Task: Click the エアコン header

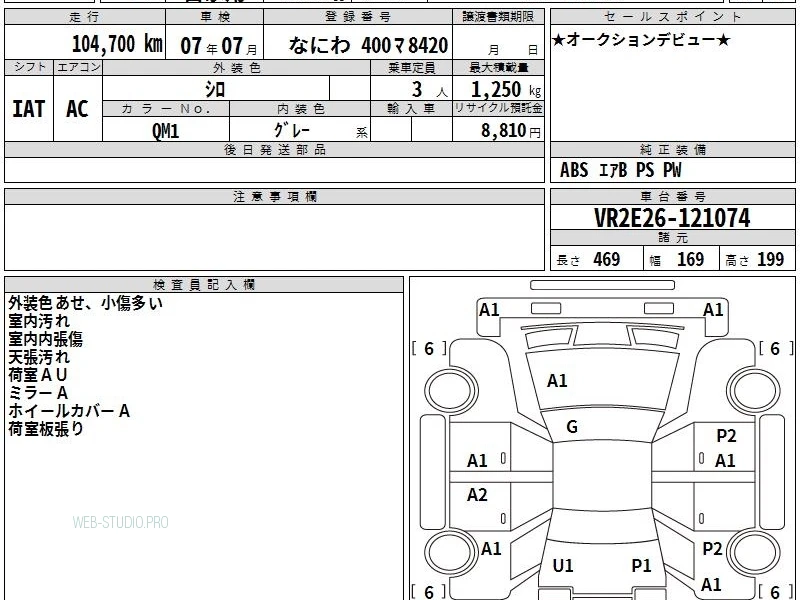Action: click(78, 67)
